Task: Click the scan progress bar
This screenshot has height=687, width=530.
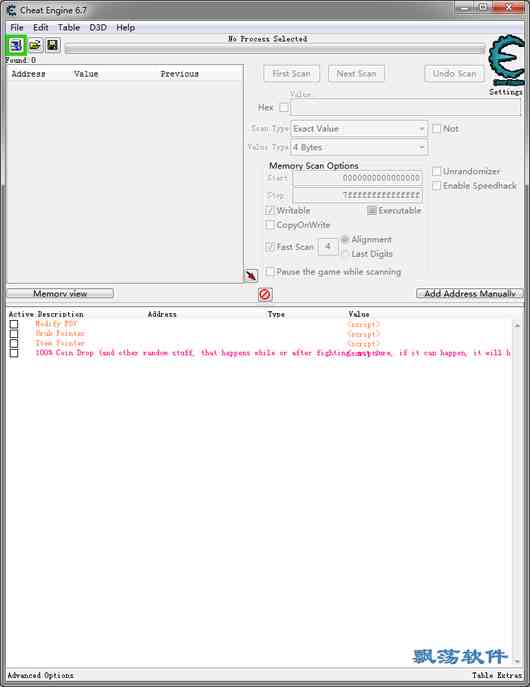Action: (275, 50)
